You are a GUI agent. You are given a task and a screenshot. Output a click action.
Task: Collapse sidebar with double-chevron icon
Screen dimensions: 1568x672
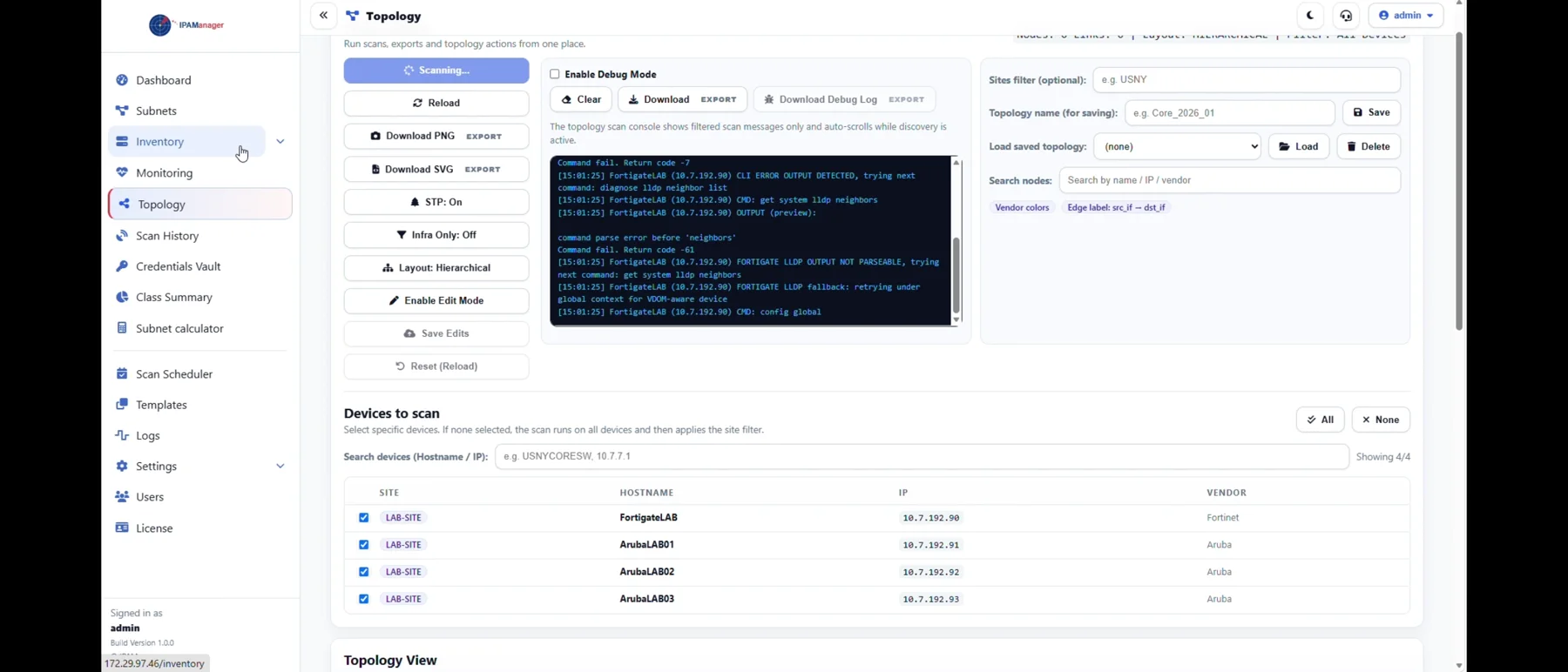click(x=323, y=16)
